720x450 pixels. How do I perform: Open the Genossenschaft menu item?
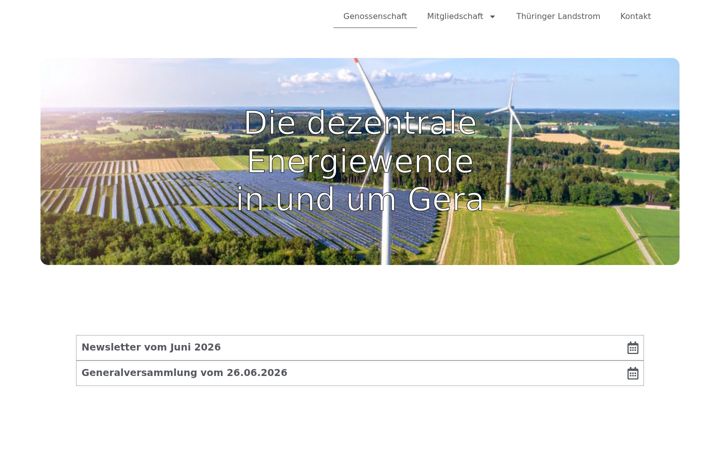(375, 16)
